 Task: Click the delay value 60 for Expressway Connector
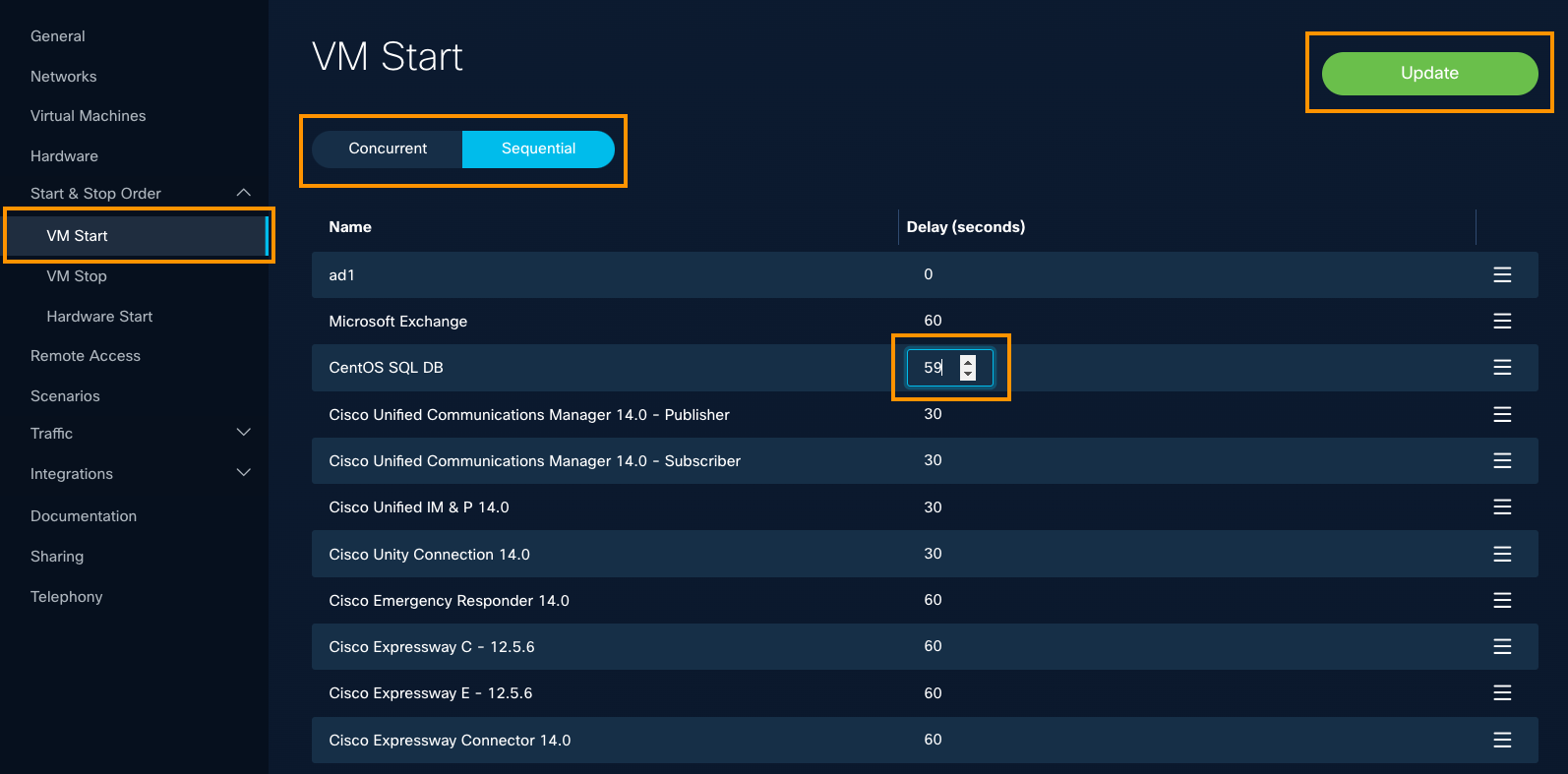tap(934, 740)
